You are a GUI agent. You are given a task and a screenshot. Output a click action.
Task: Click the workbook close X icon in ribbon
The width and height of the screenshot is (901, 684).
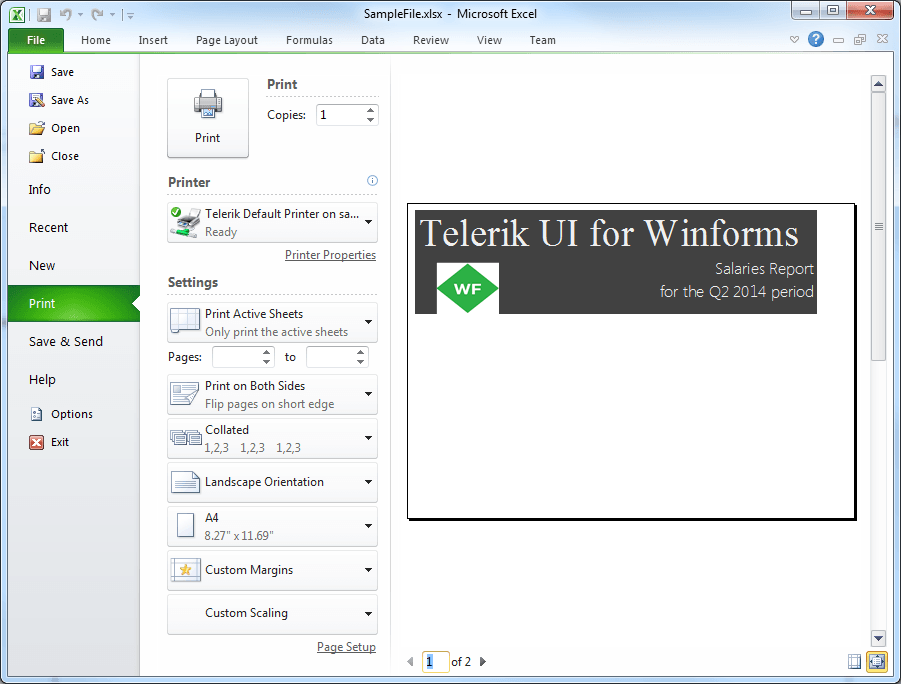click(883, 39)
